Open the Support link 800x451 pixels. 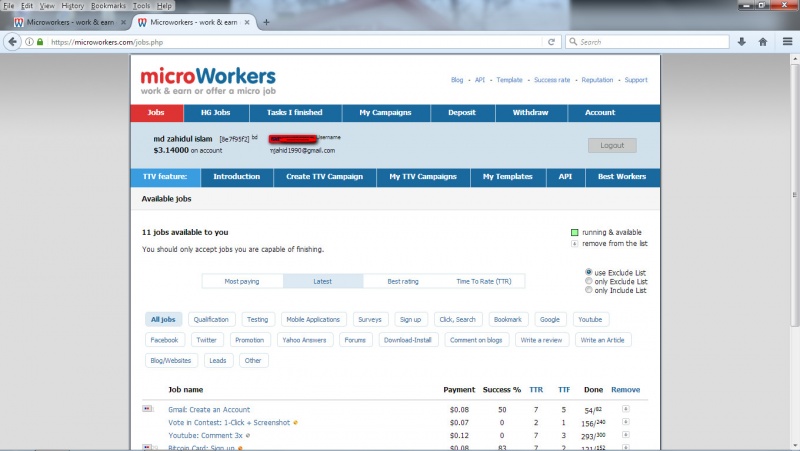[636, 80]
